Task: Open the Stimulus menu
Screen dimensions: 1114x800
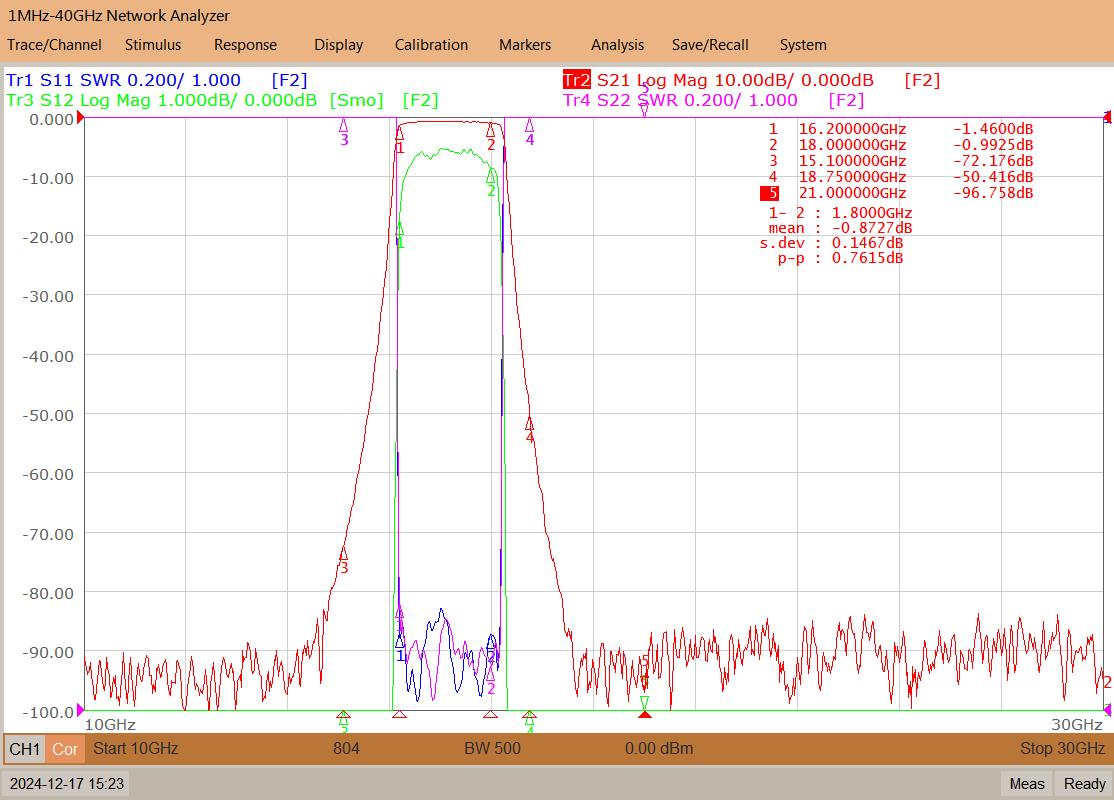Action: [x=153, y=45]
